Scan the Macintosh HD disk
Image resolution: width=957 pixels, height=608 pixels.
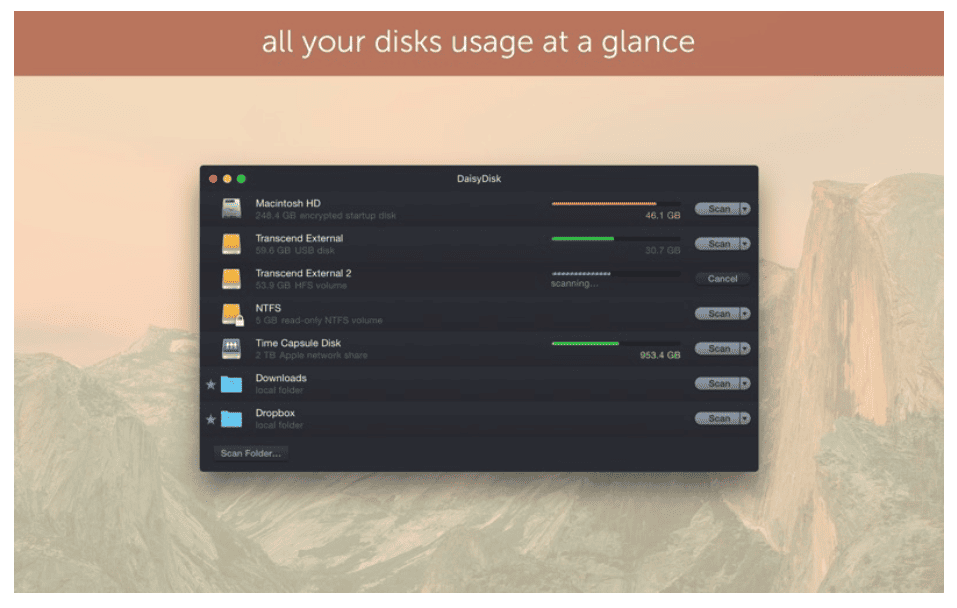(x=718, y=209)
